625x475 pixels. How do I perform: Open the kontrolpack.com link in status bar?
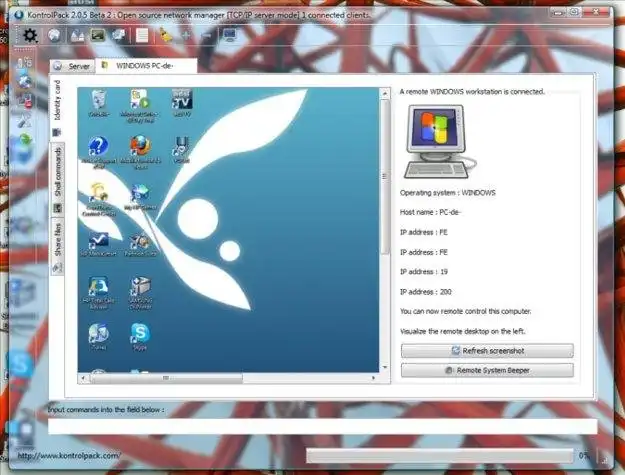68,455
